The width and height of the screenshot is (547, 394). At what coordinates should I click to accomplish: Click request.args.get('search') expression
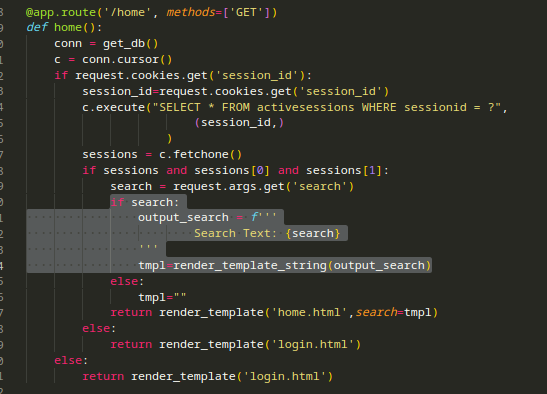pyautogui.click(x=263, y=187)
